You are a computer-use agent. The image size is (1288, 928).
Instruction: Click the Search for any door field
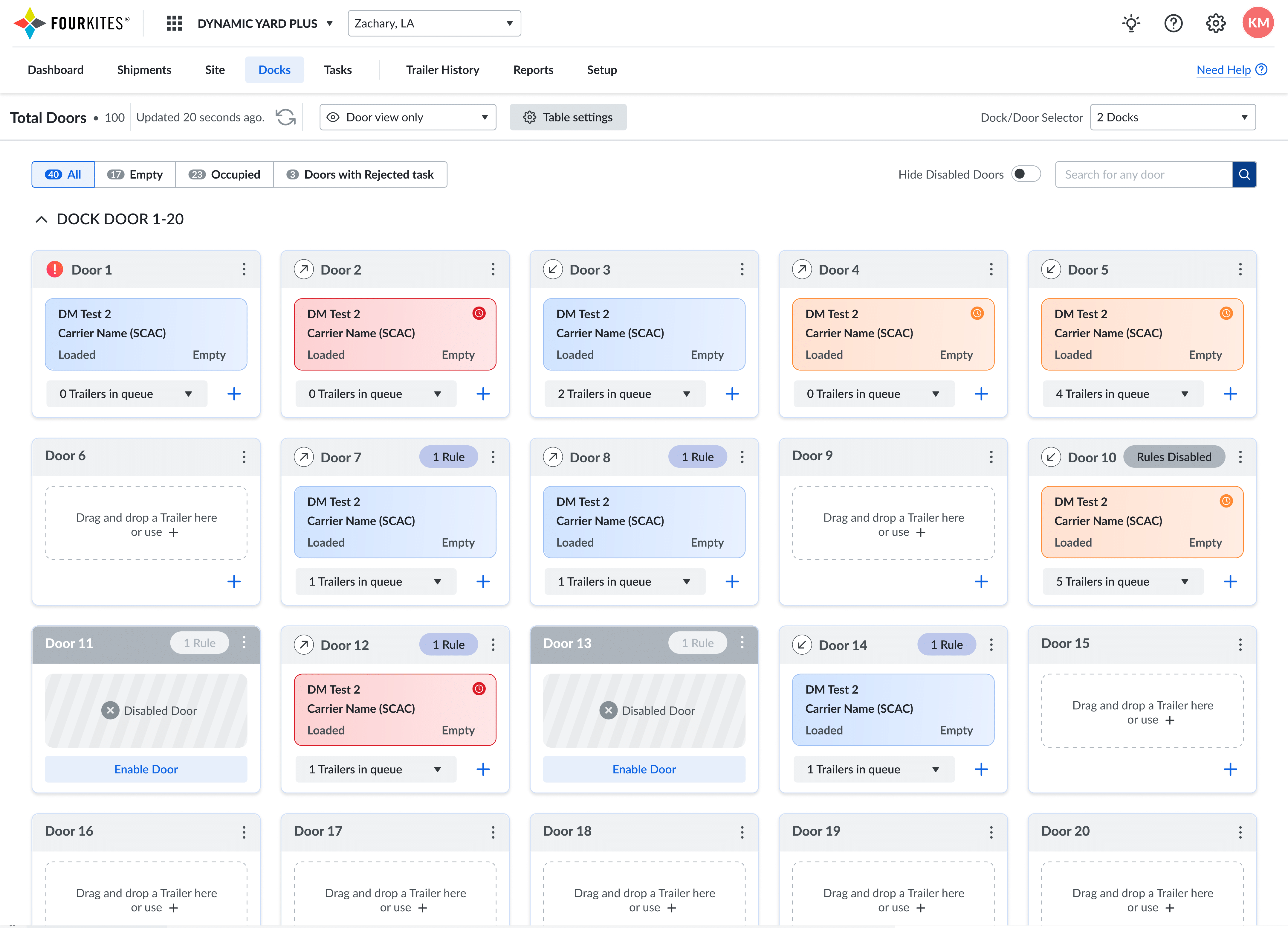point(1144,174)
